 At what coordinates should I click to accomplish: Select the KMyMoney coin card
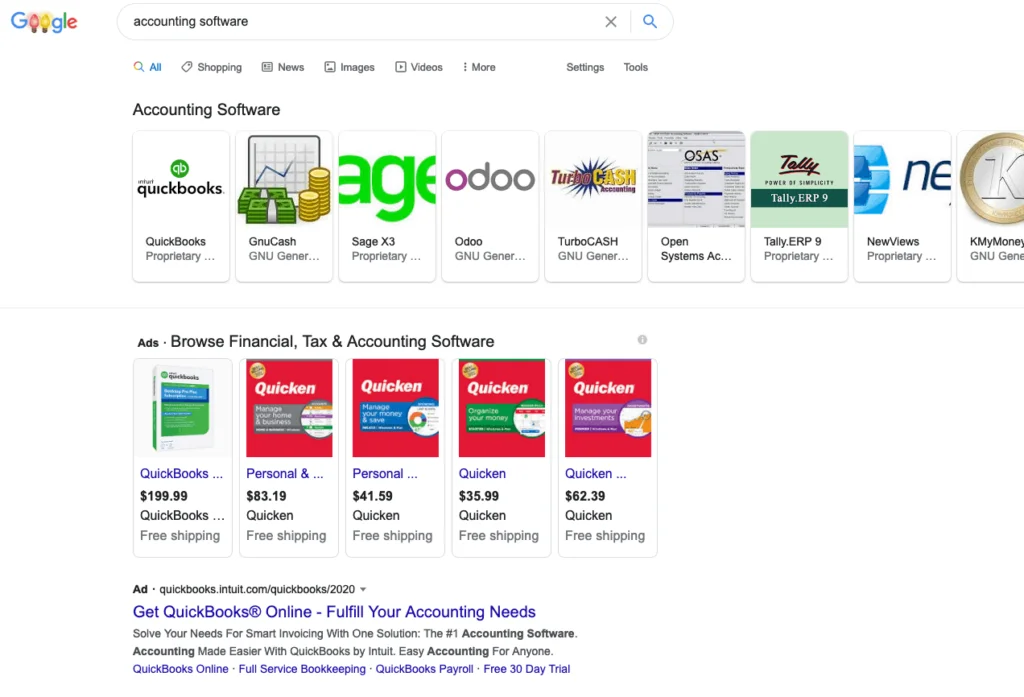pos(991,206)
